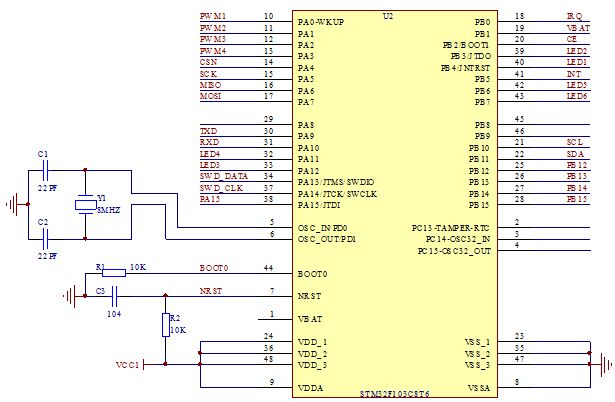Select the PWM4 net label
The image size is (615, 402).
(x=213, y=51)
